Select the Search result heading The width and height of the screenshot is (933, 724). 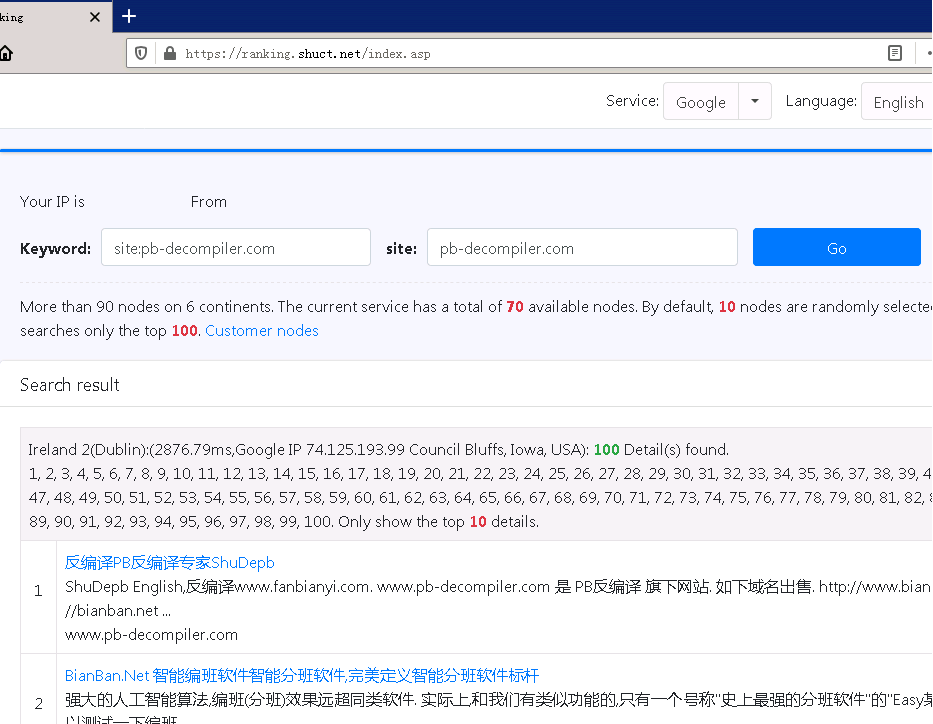(x=70, y=385)
